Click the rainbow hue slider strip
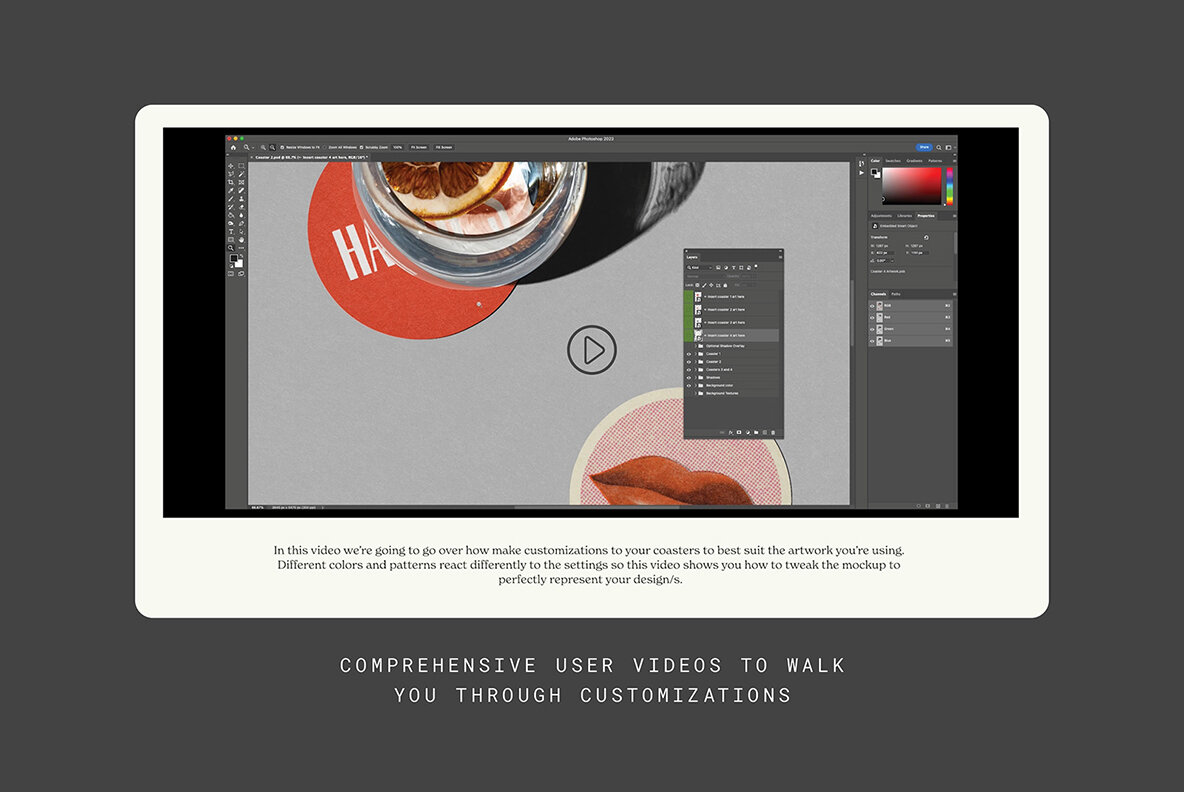 (x=950, y=186)
